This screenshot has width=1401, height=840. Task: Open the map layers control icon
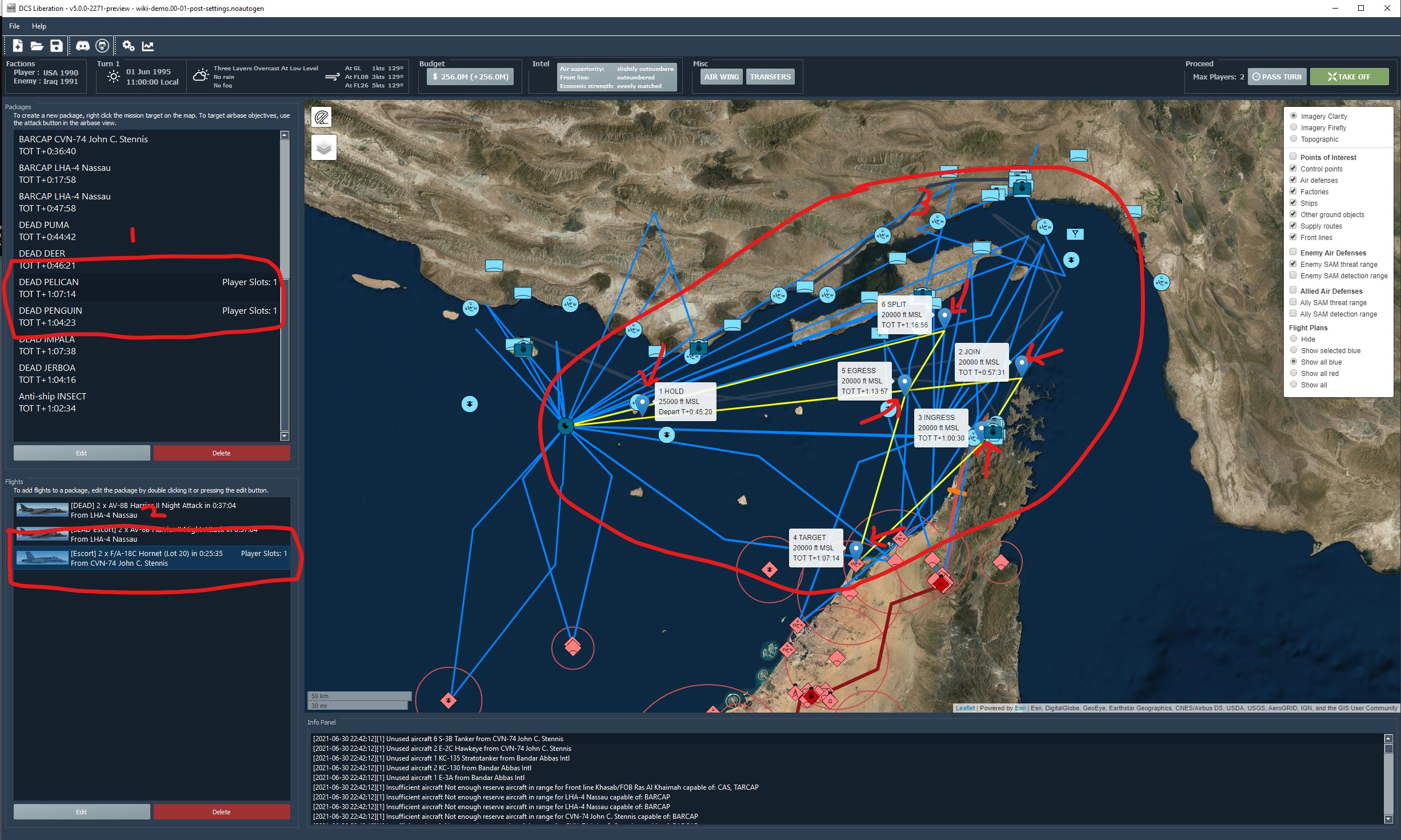click(x=323, y=148)
